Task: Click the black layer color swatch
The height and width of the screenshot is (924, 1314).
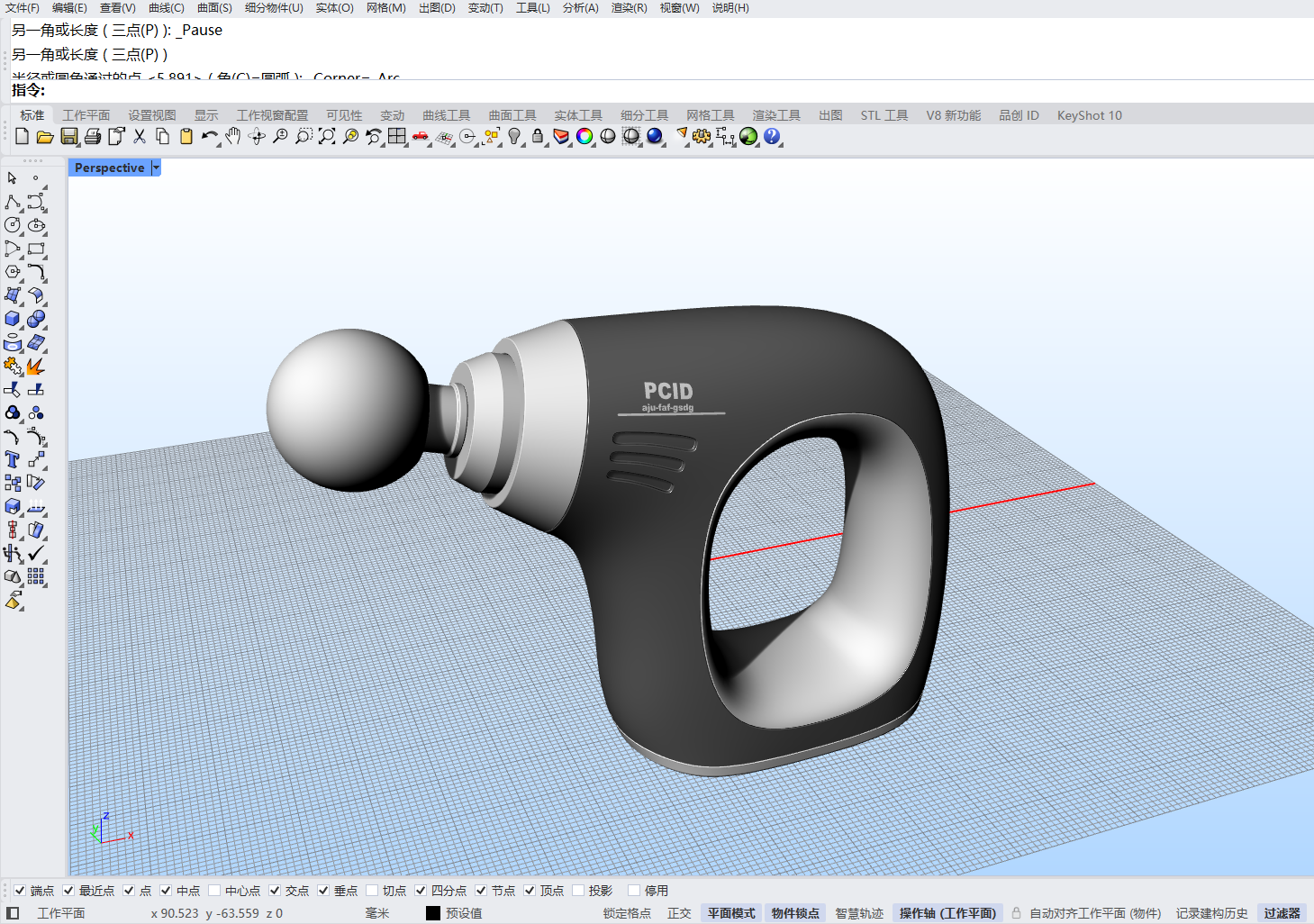Action: pos(433,913)
